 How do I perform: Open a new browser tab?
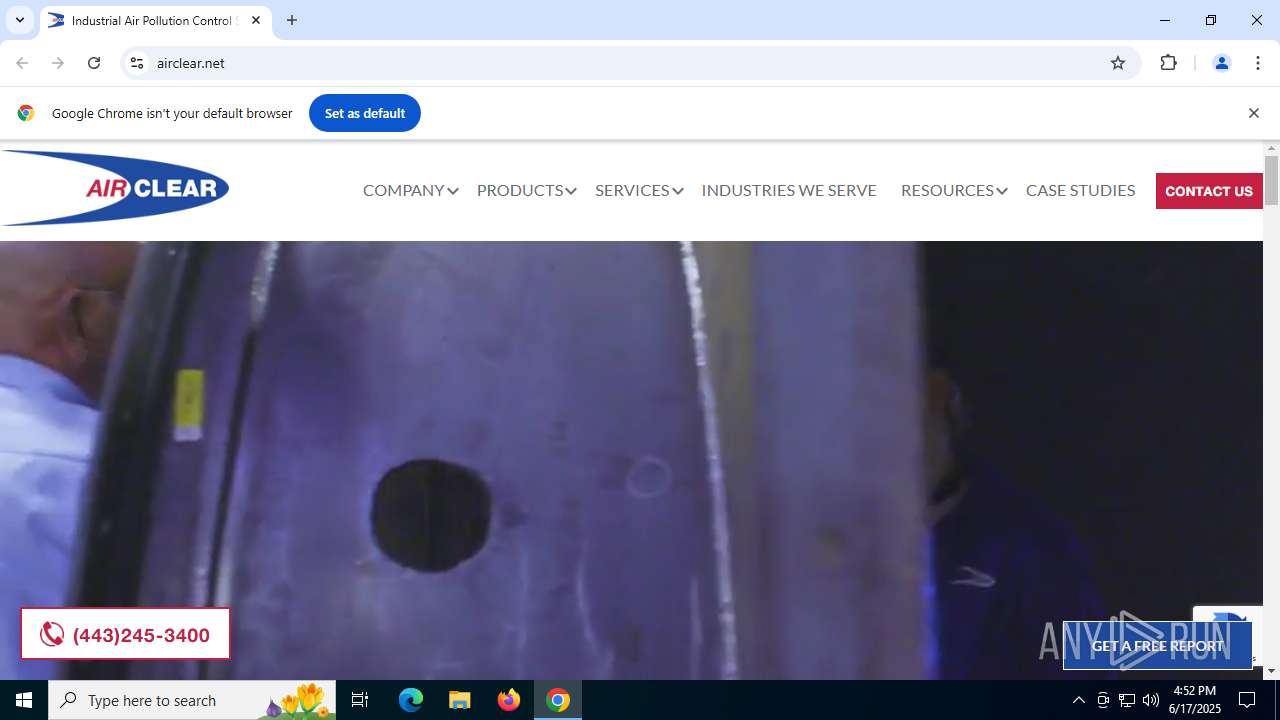click(x=292, y=20)
